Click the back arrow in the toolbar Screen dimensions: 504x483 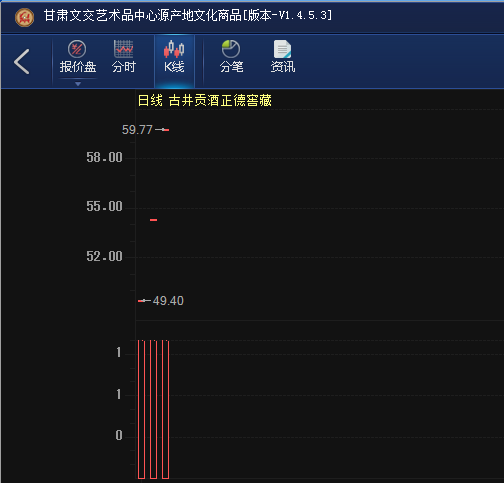point(22,61)
